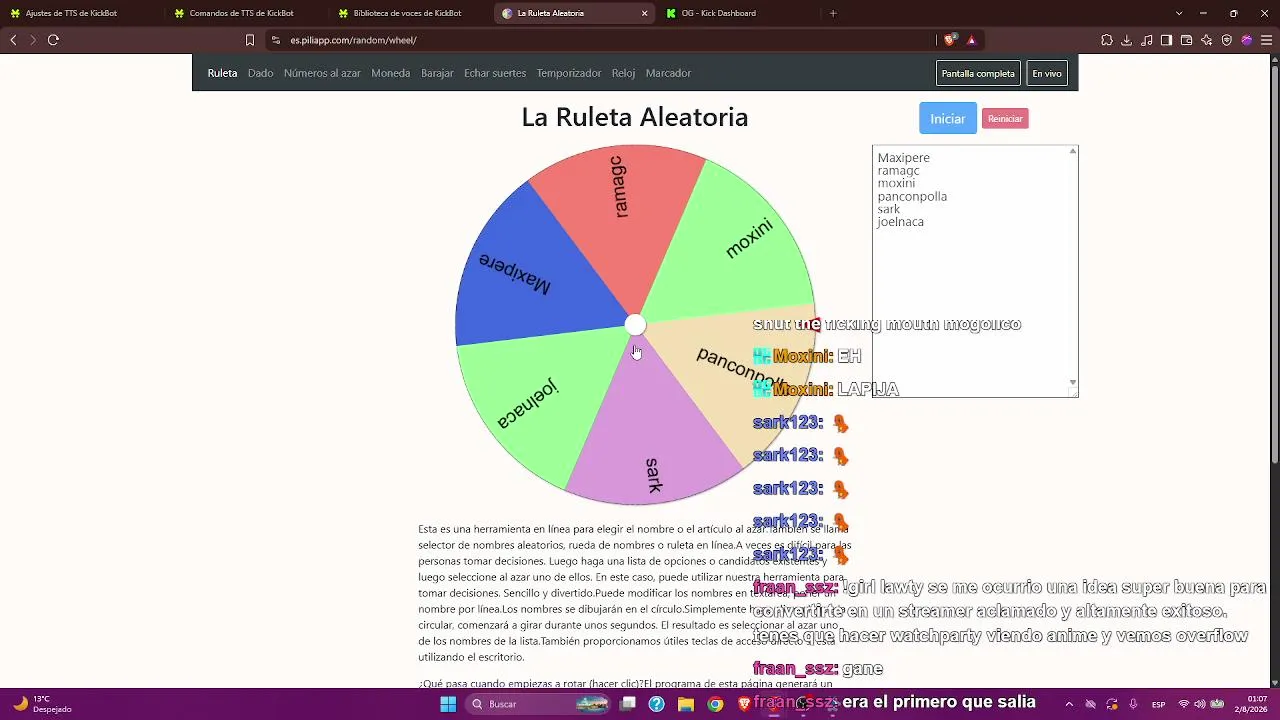1280x720 pixels.
Task: Open the Barajar page
Action: pyautogui.click(x=437, y=73)
